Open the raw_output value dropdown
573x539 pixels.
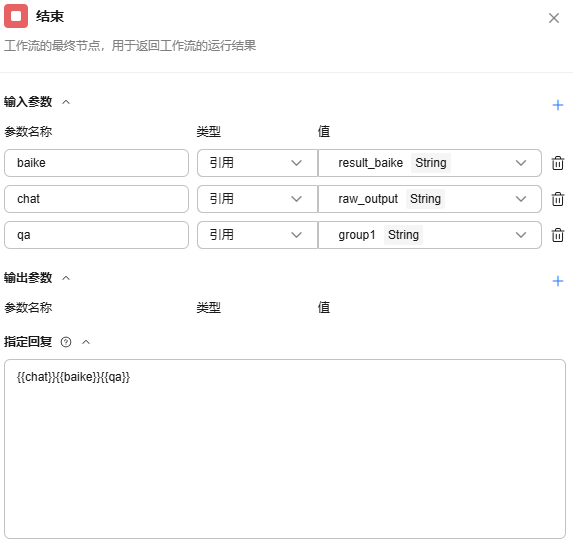430,199
